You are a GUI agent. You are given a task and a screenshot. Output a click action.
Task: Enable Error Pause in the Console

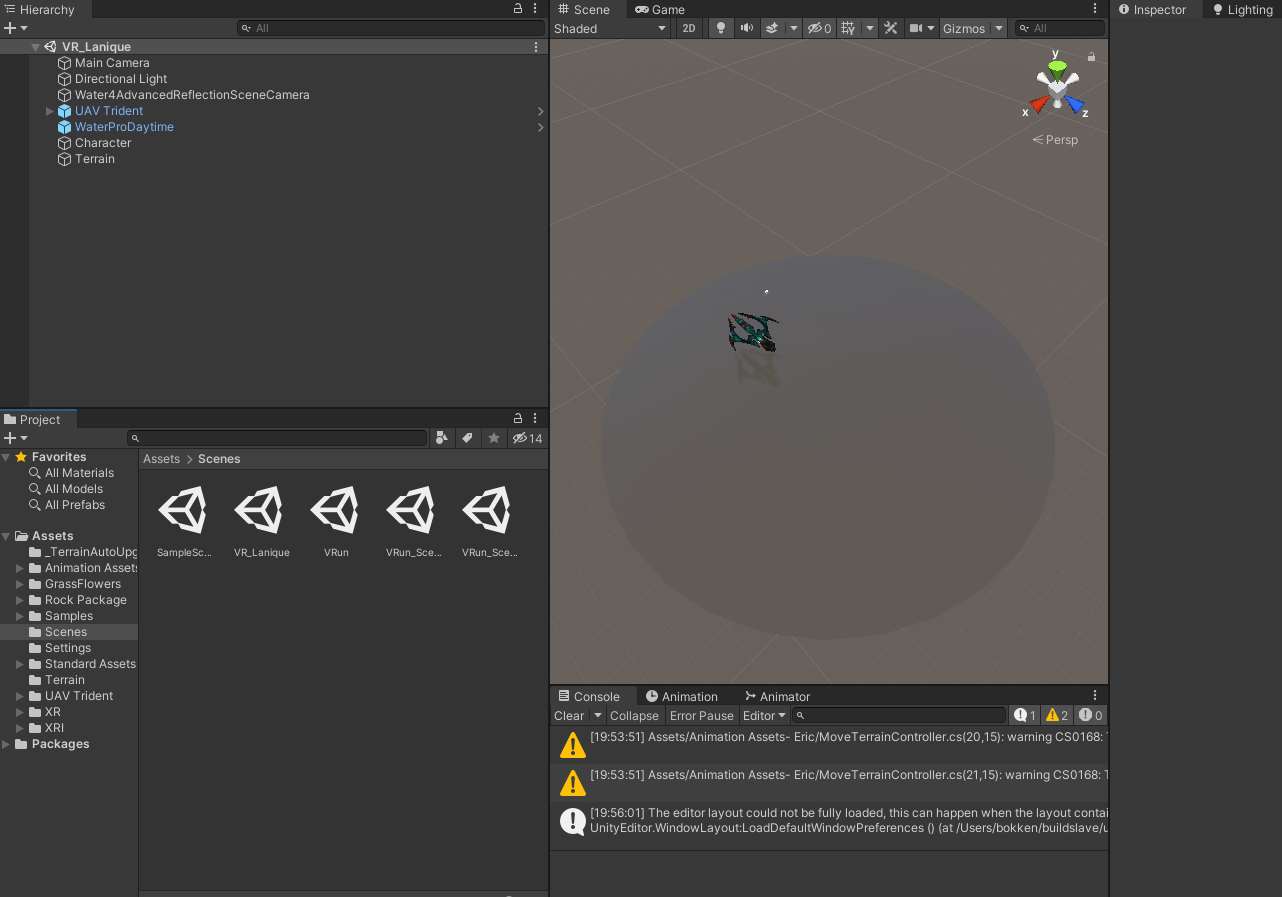coord(701,715)
